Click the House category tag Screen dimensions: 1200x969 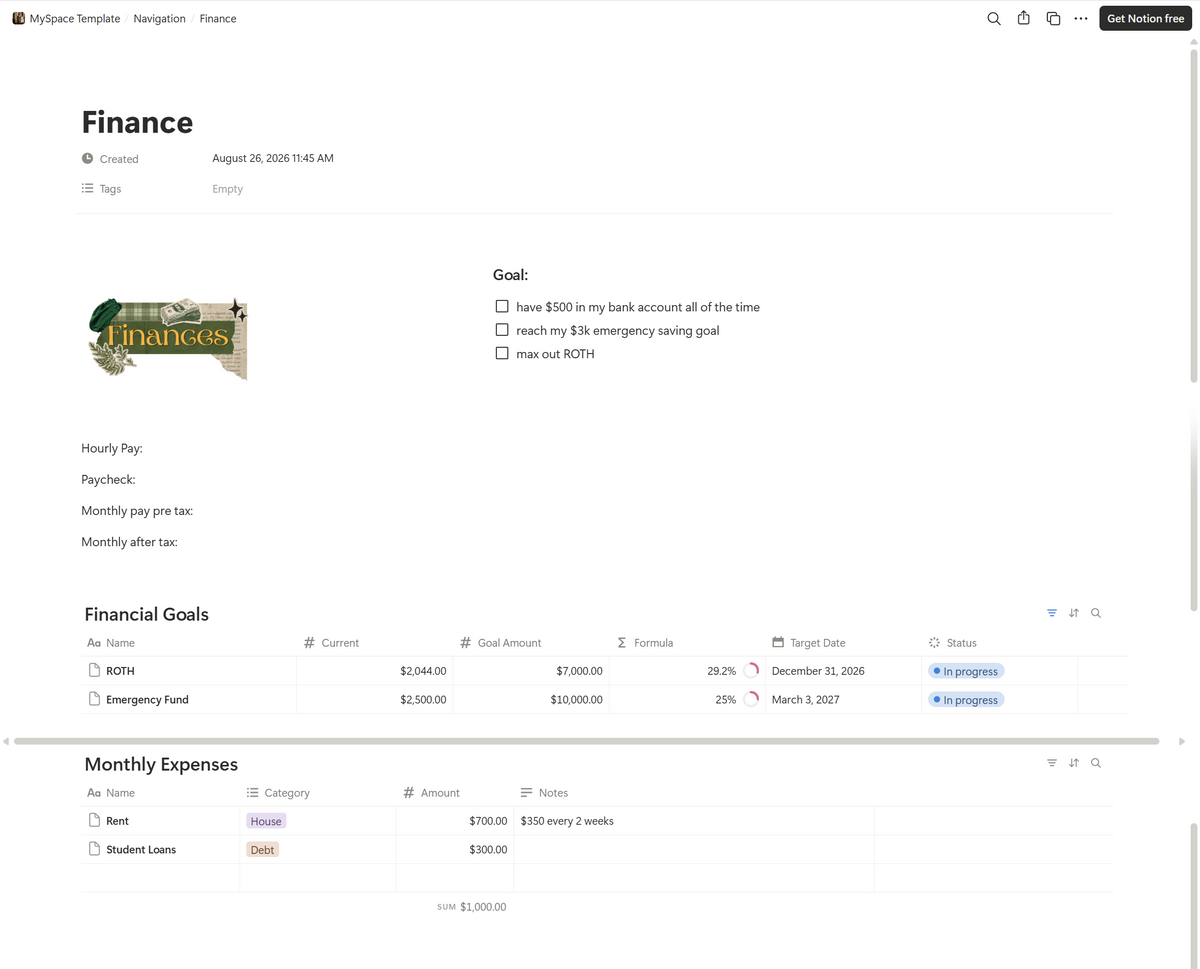(x=266, y=821)
